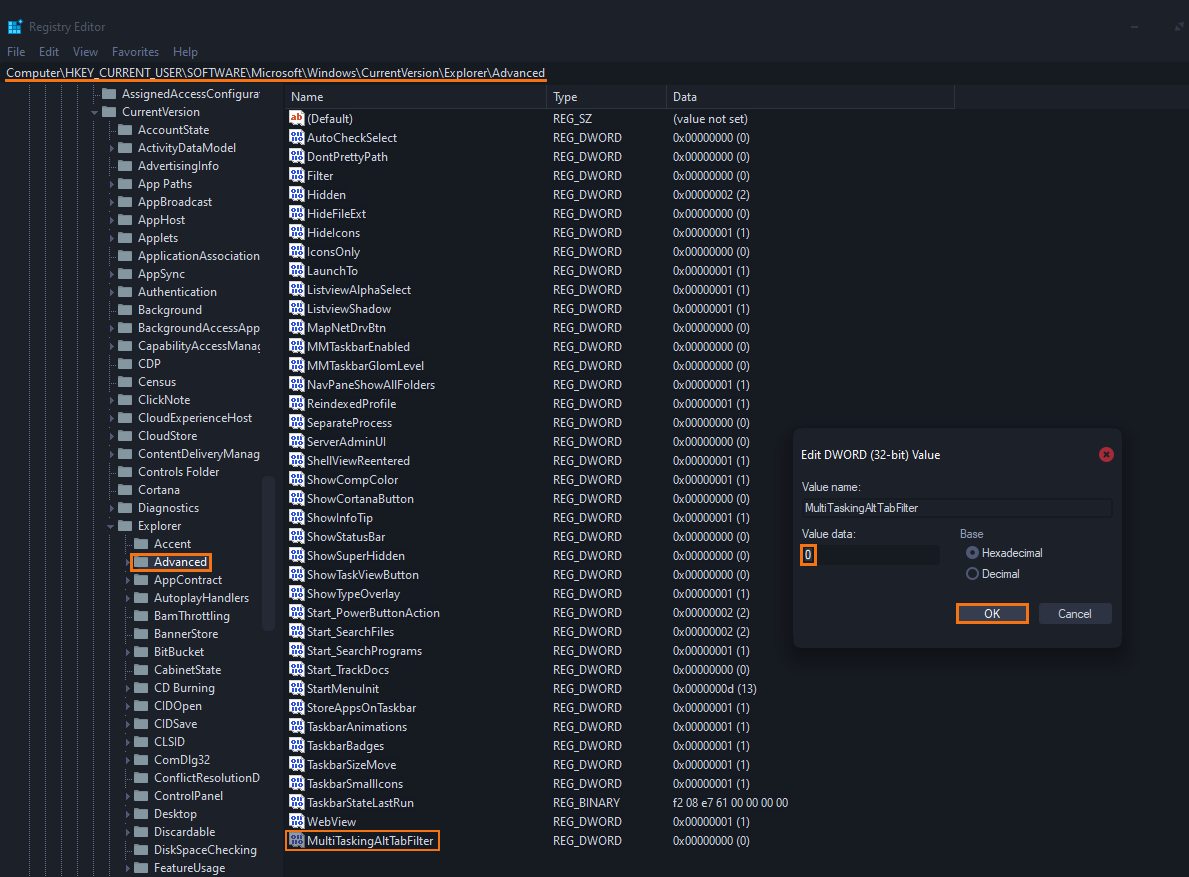Click the AutoCheckSelect DWORD value icon
1189x877 pixels.
click(x=296, y=137)
